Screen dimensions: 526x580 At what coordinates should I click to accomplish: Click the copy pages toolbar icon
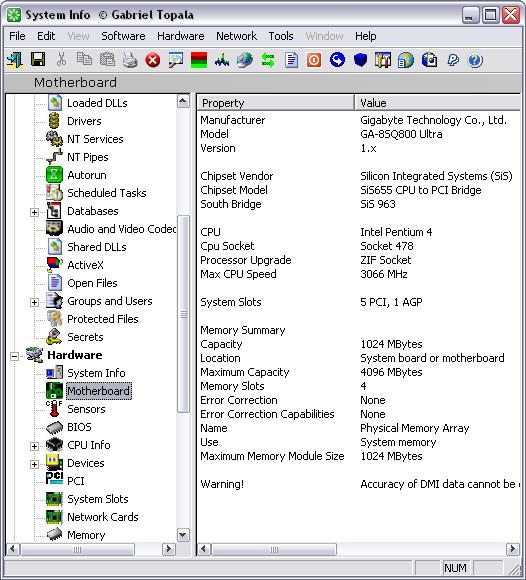(x=84, y=59)
